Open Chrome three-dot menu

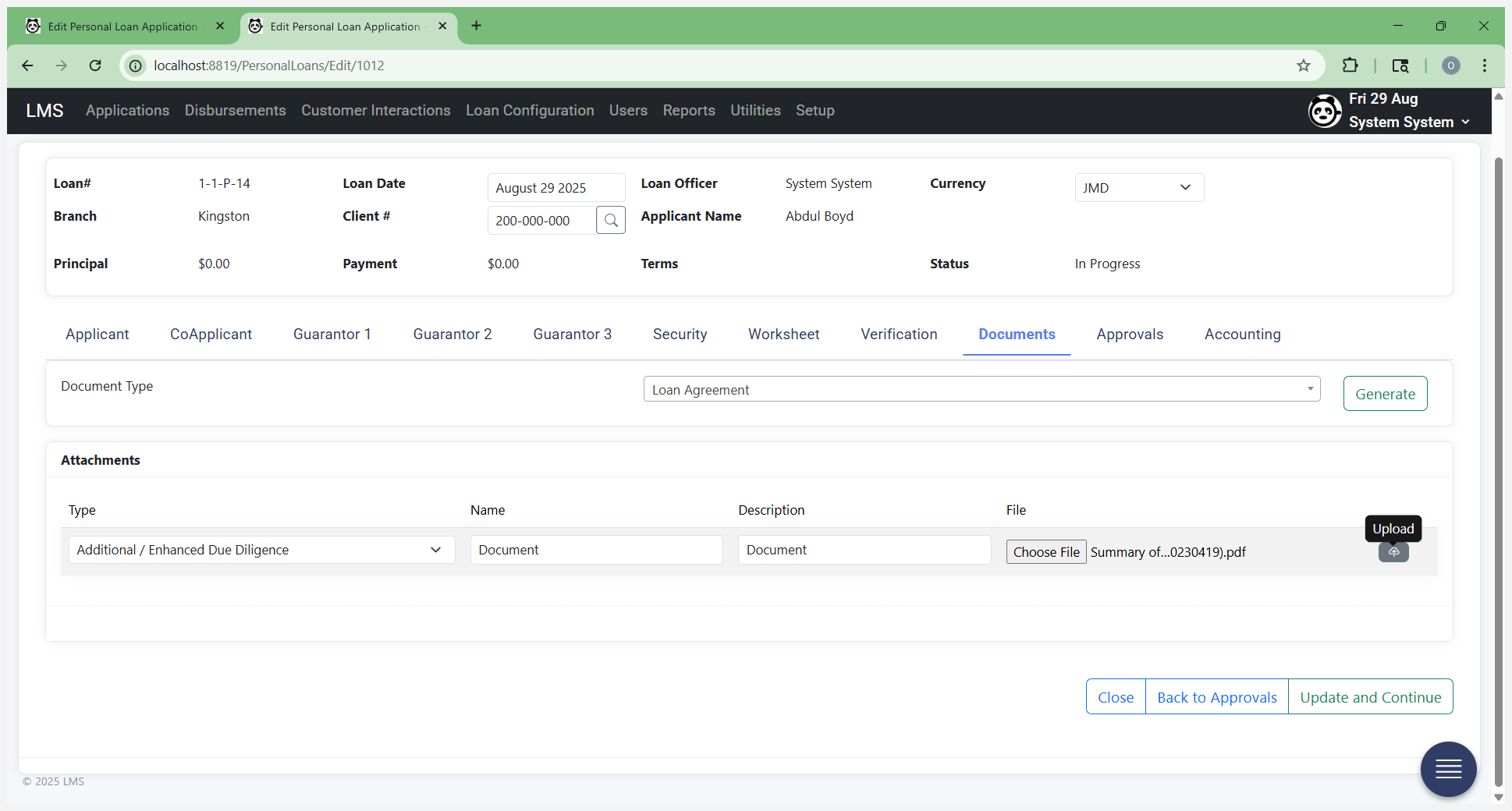pyautogui.click(x=1485, y=66)
